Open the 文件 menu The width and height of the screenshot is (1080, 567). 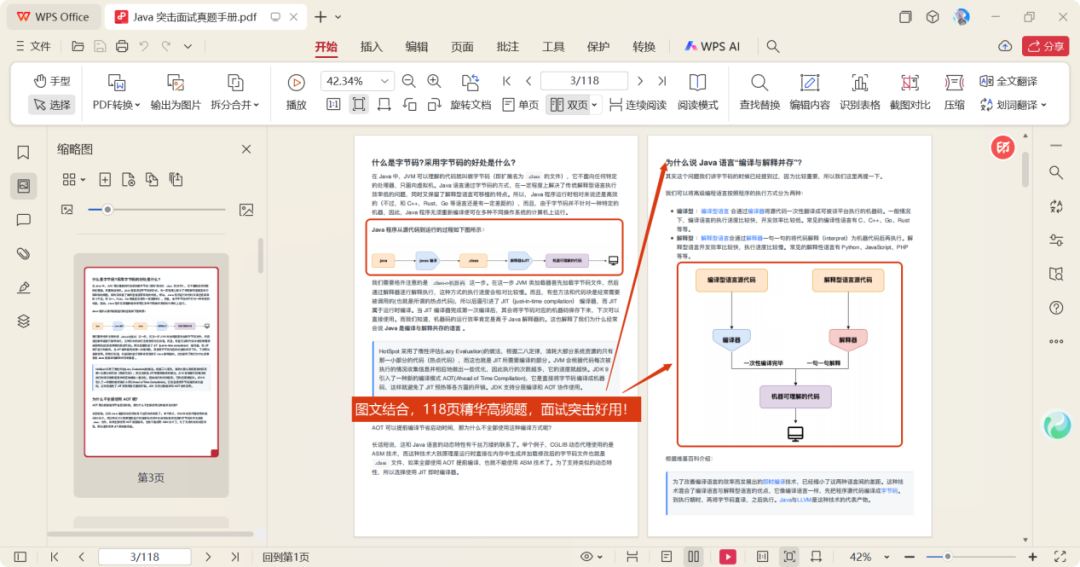pyautogui.click(x=34, y=47)
